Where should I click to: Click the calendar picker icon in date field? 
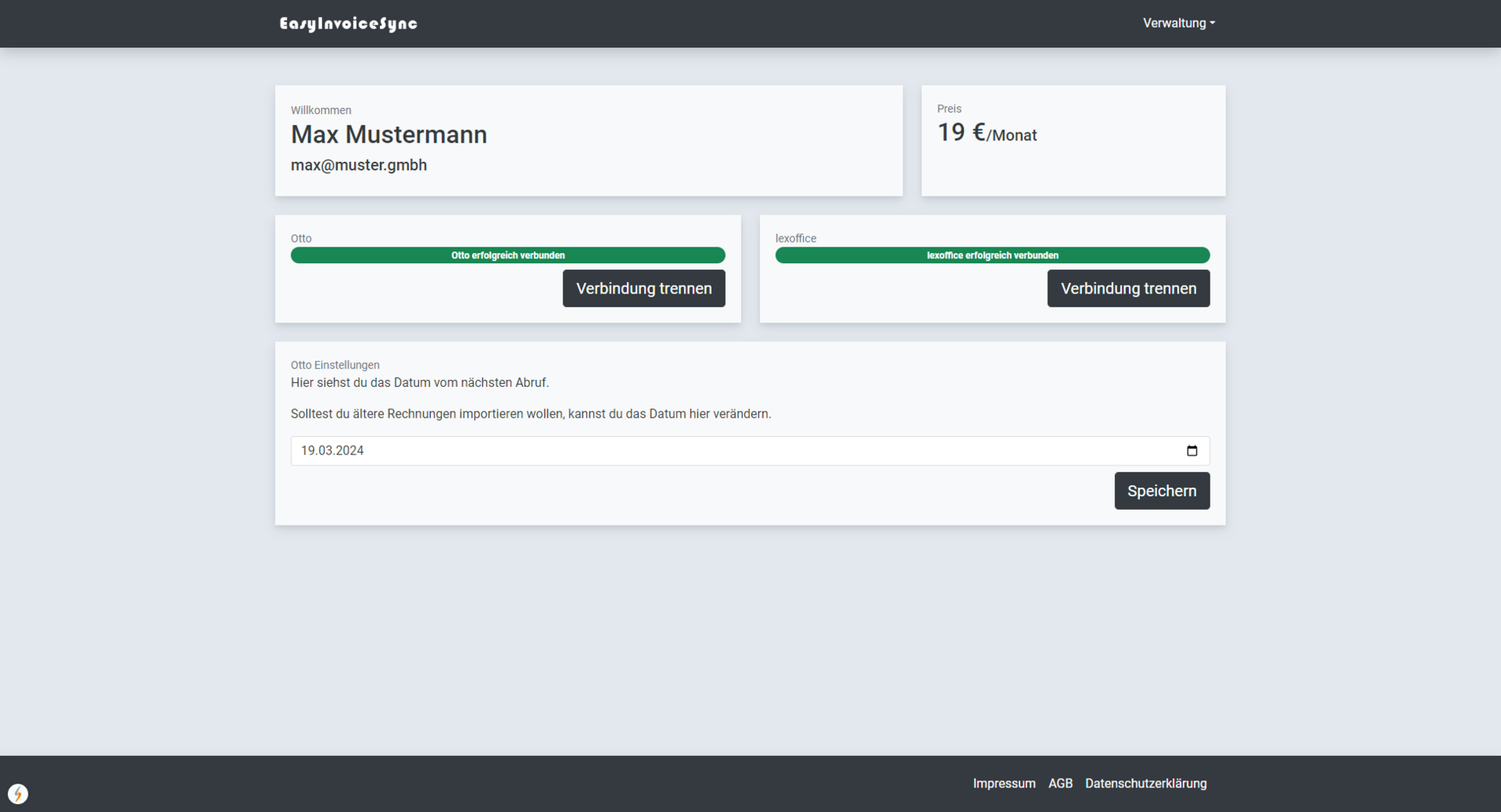[1192, 450]
